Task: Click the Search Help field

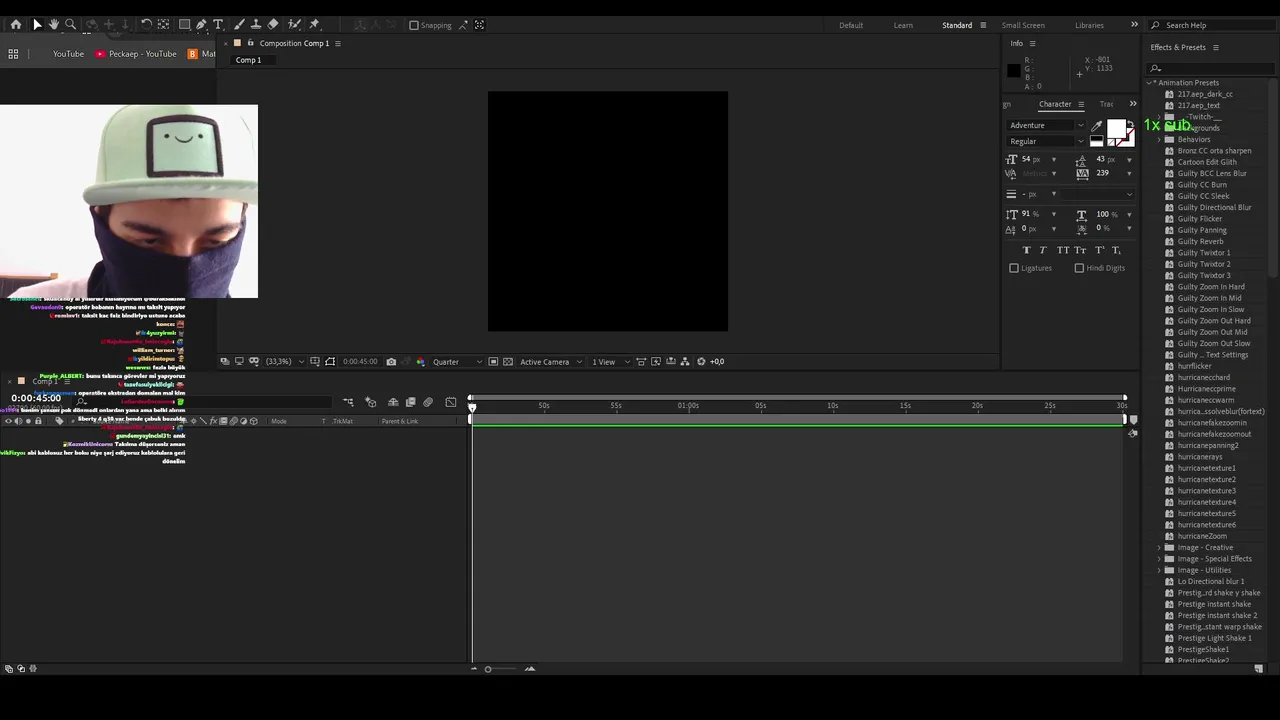Action: [1214, 25]
